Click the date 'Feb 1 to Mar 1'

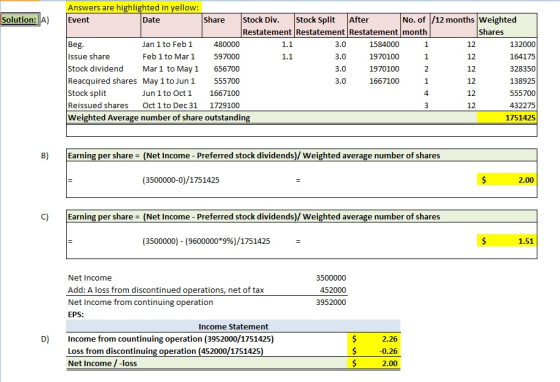(x=168, y=57)
